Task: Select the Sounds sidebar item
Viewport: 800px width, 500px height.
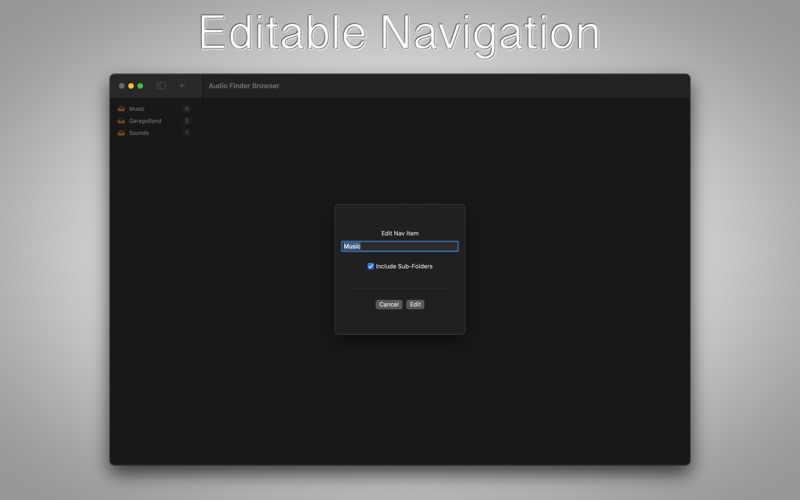Action: [x=154, y=133]
